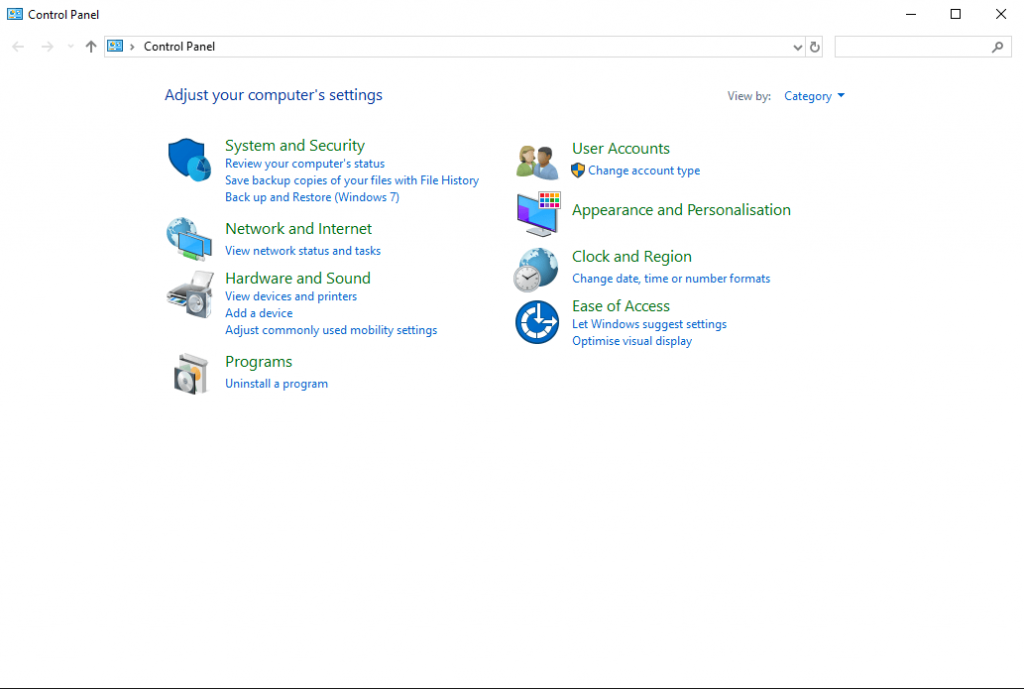
Task: Click the search magnifier icon
Action: (997, 47)
